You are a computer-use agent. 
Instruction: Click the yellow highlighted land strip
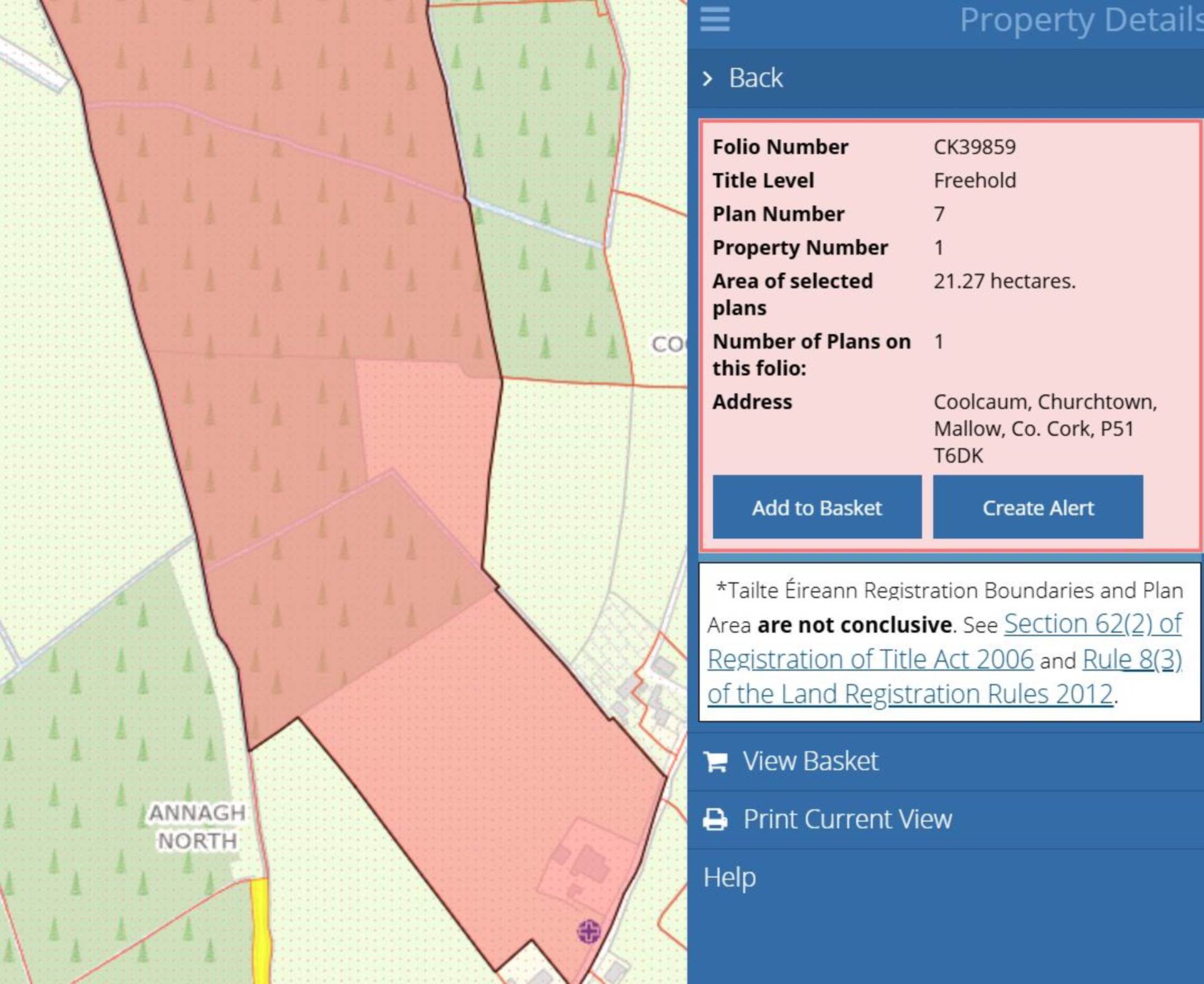point(260,931)
